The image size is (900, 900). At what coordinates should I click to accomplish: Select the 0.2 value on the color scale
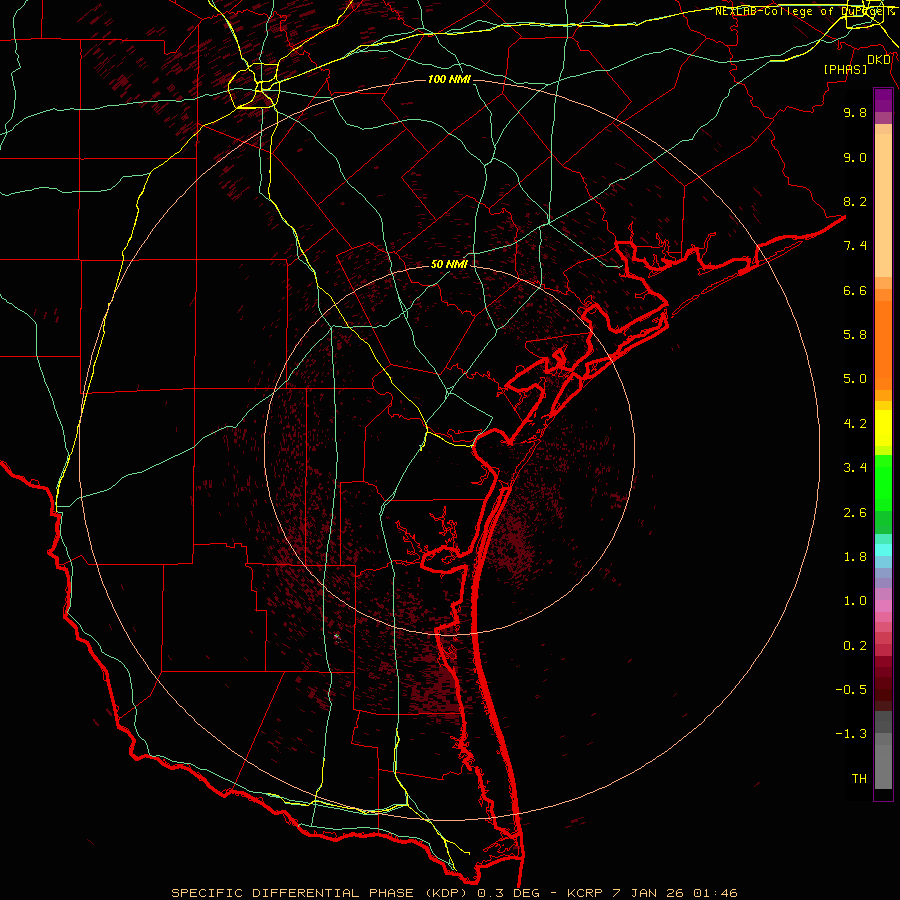tap(855, 645)
